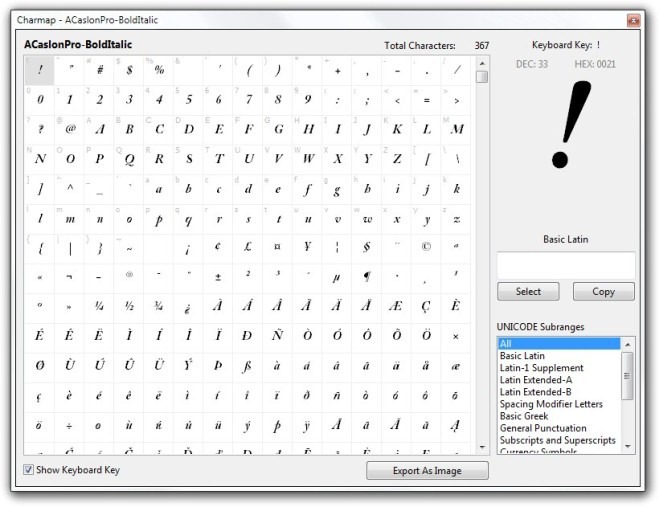Select Basic Greek subrange

point(559,416)
